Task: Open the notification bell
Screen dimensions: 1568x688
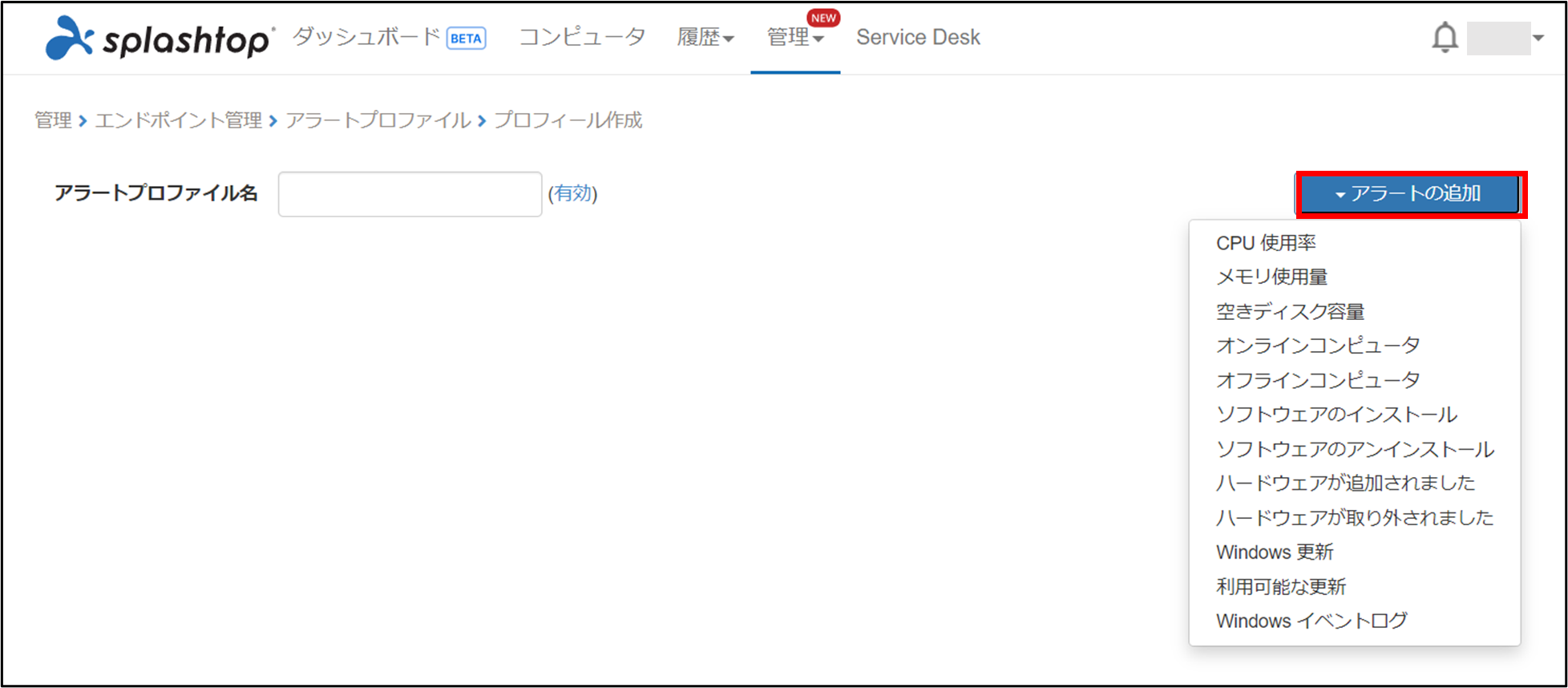Action: [1445, 38]
